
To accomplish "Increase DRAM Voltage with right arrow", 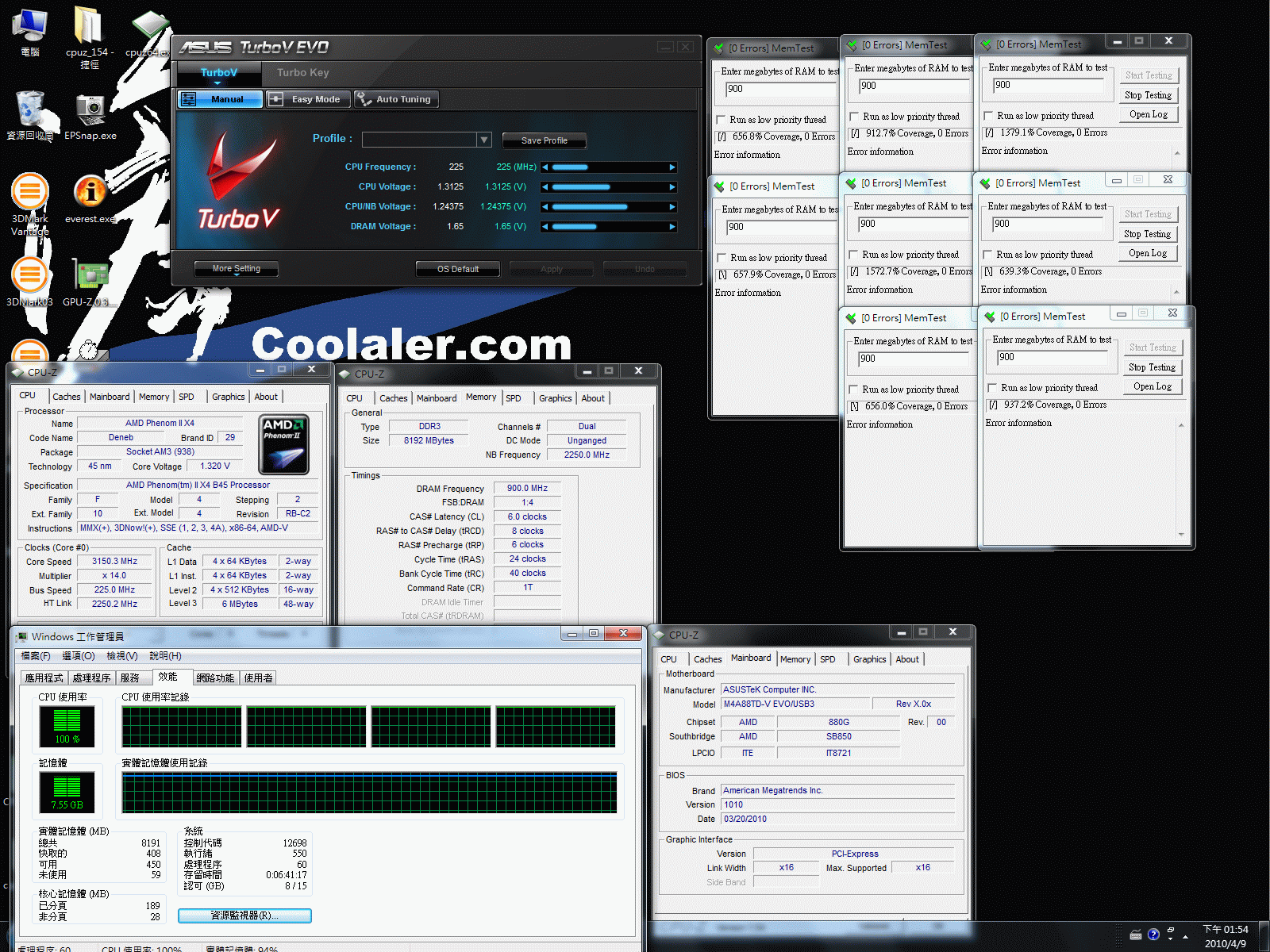I will (672, 227).
